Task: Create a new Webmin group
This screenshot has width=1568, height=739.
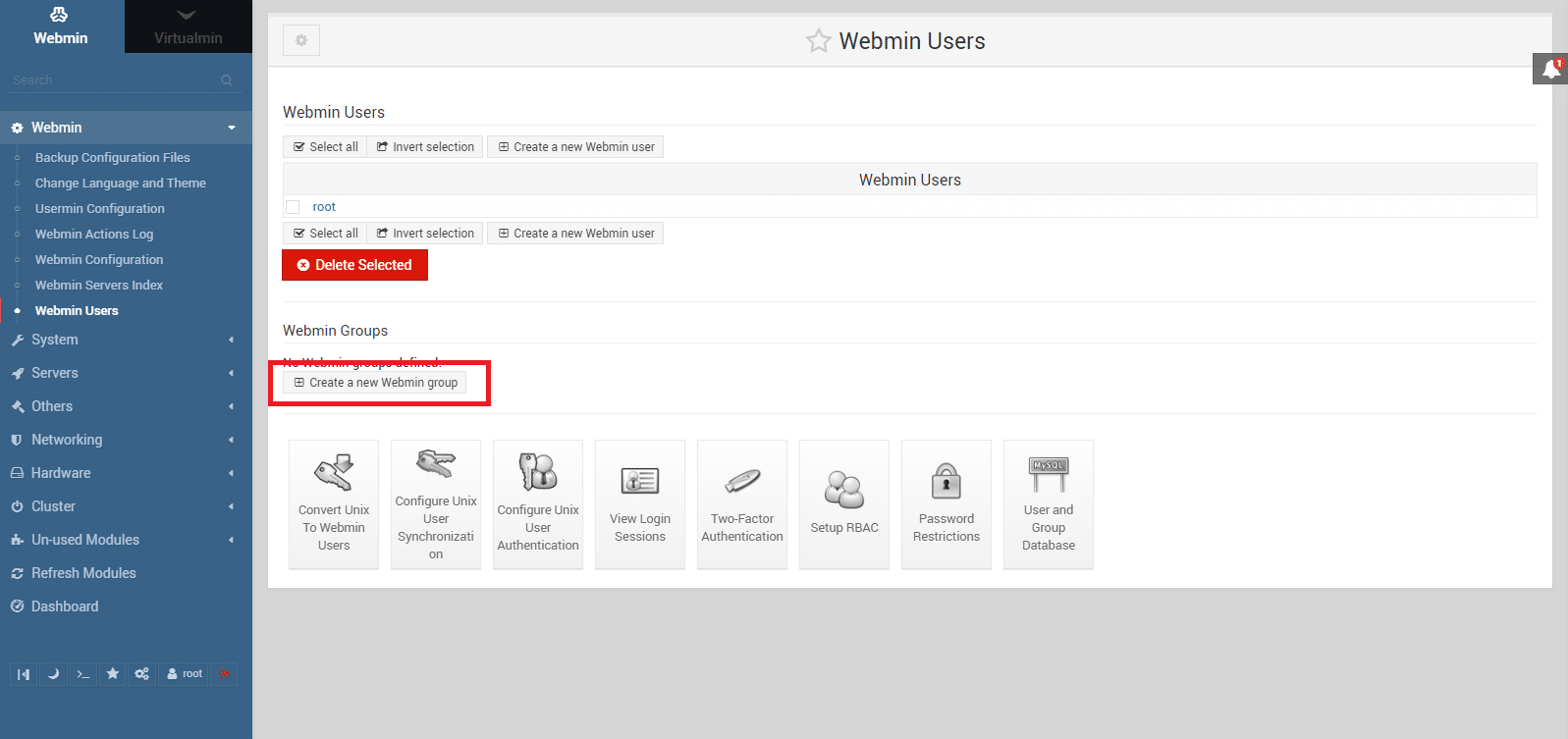Action: (x=374, y=383)
